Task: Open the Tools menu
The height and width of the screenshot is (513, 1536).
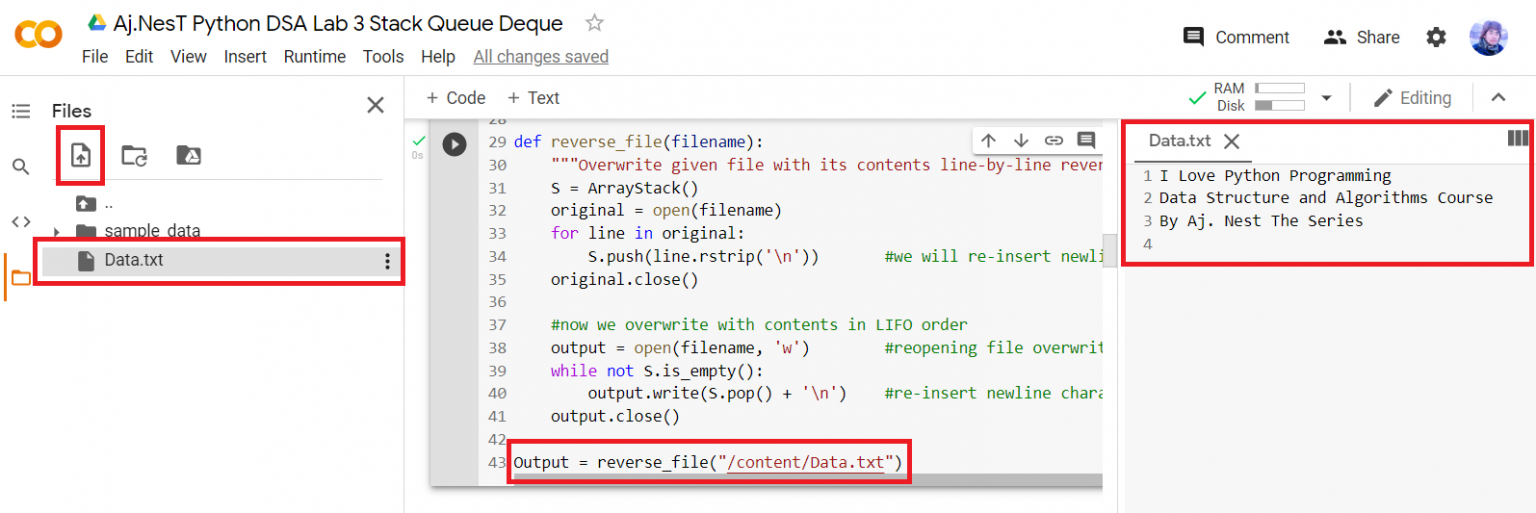Action: click(x=383, y=57)
